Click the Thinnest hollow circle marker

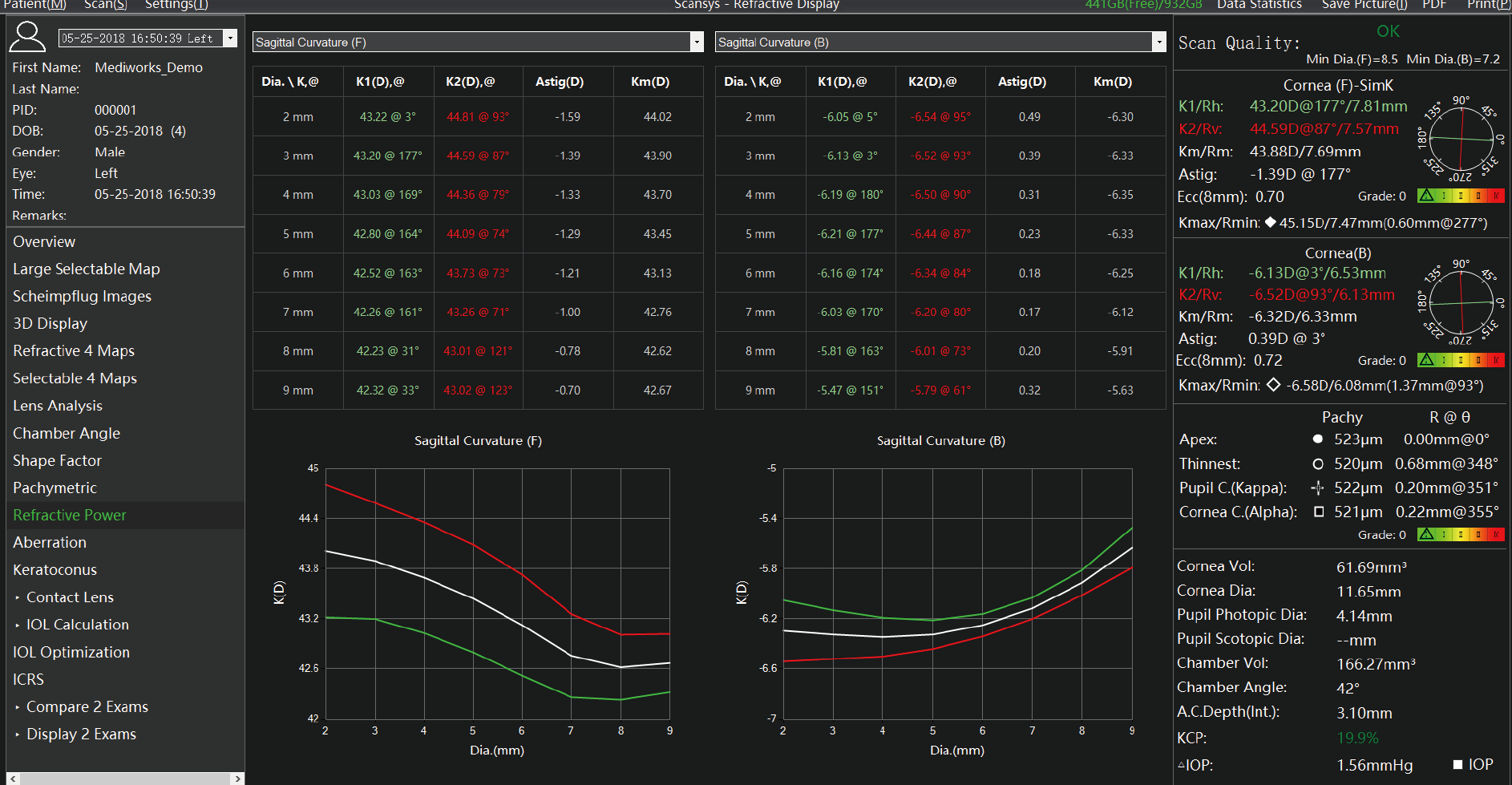[1317, 463]
